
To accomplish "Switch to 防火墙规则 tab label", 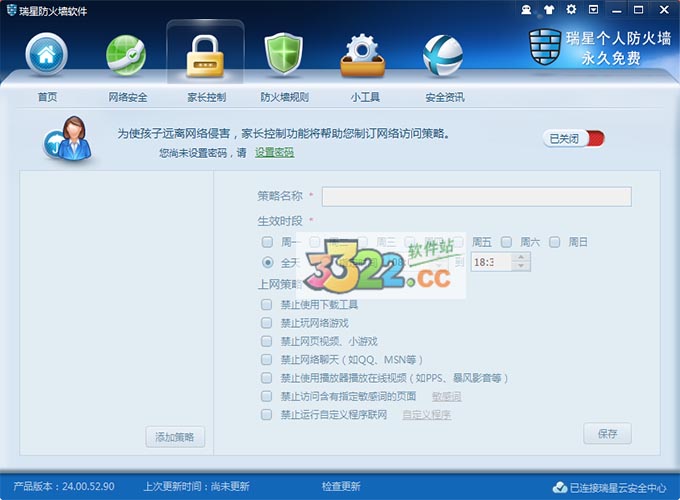I will (x=284, y=97).
